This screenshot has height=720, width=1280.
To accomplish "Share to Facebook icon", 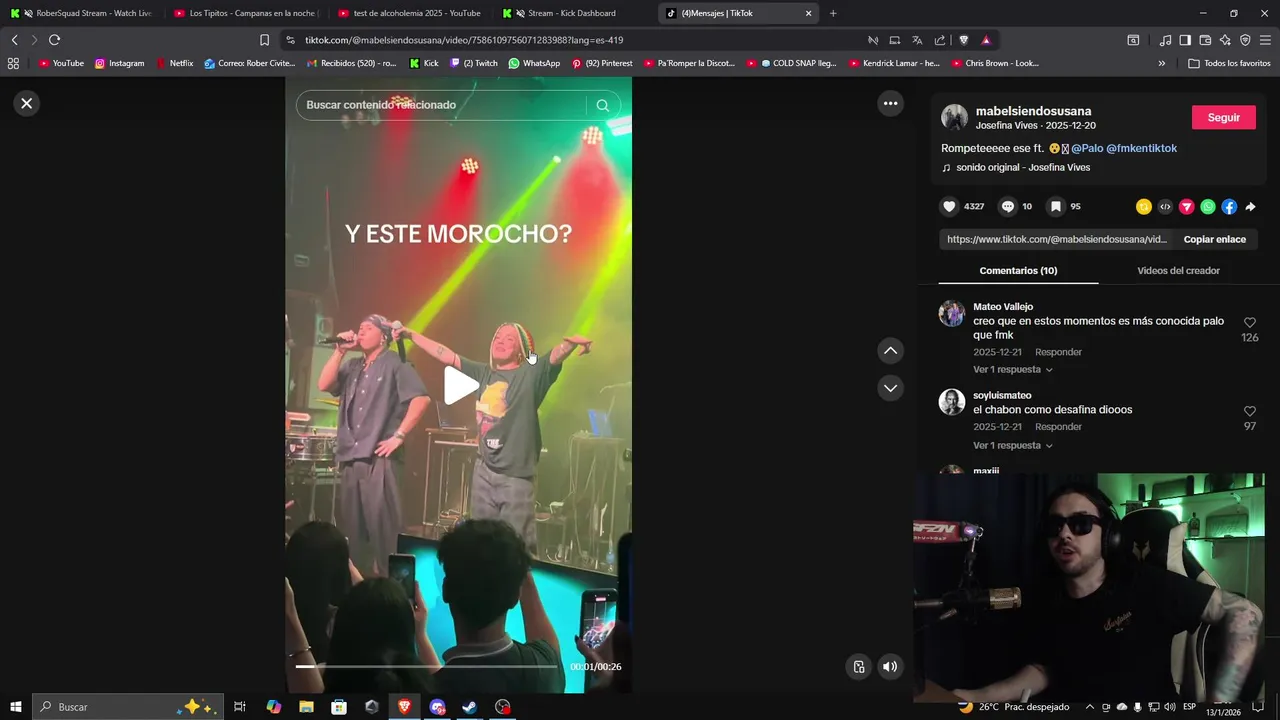I will pos(1229,207).
